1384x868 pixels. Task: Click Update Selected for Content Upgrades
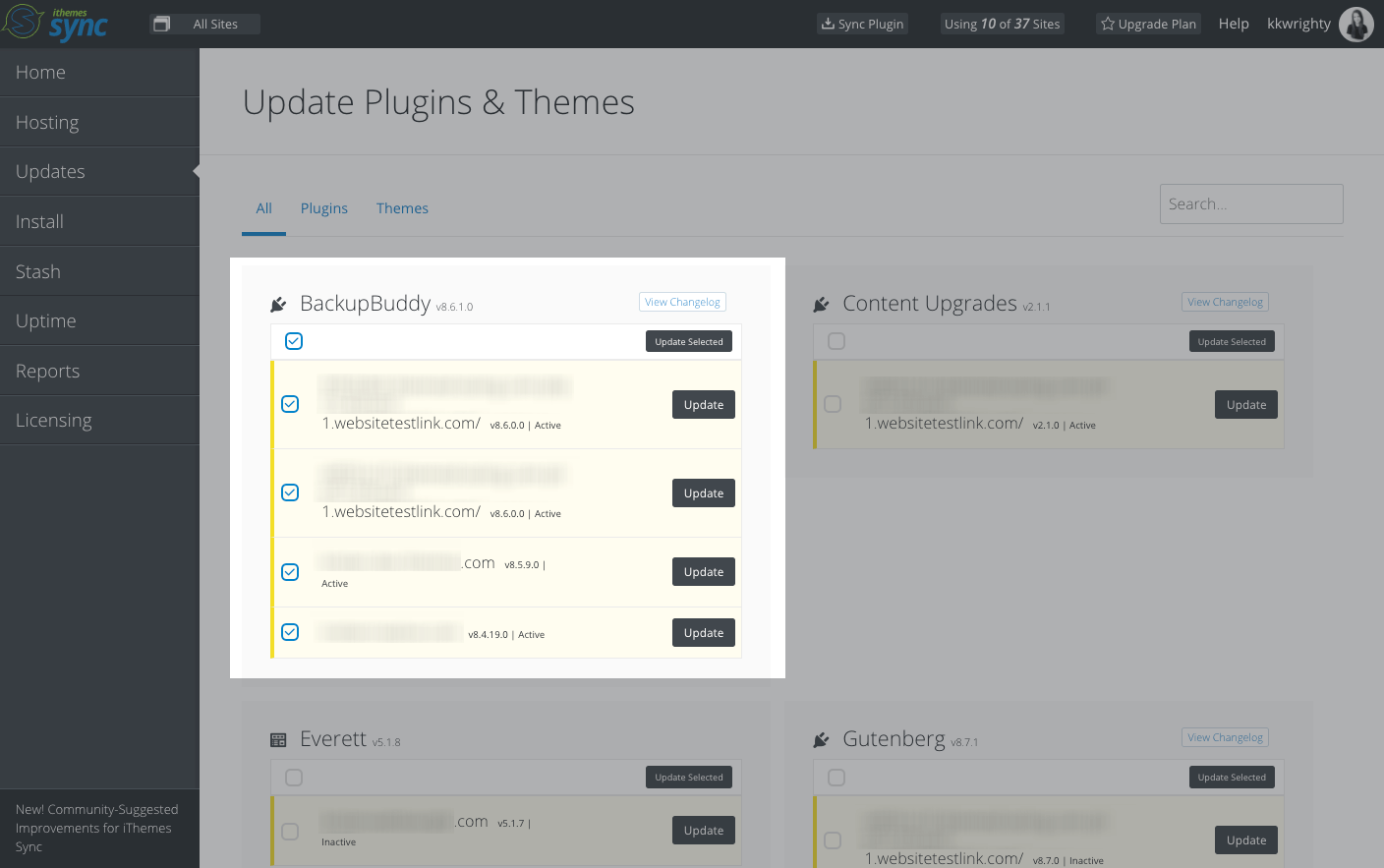1232,341
